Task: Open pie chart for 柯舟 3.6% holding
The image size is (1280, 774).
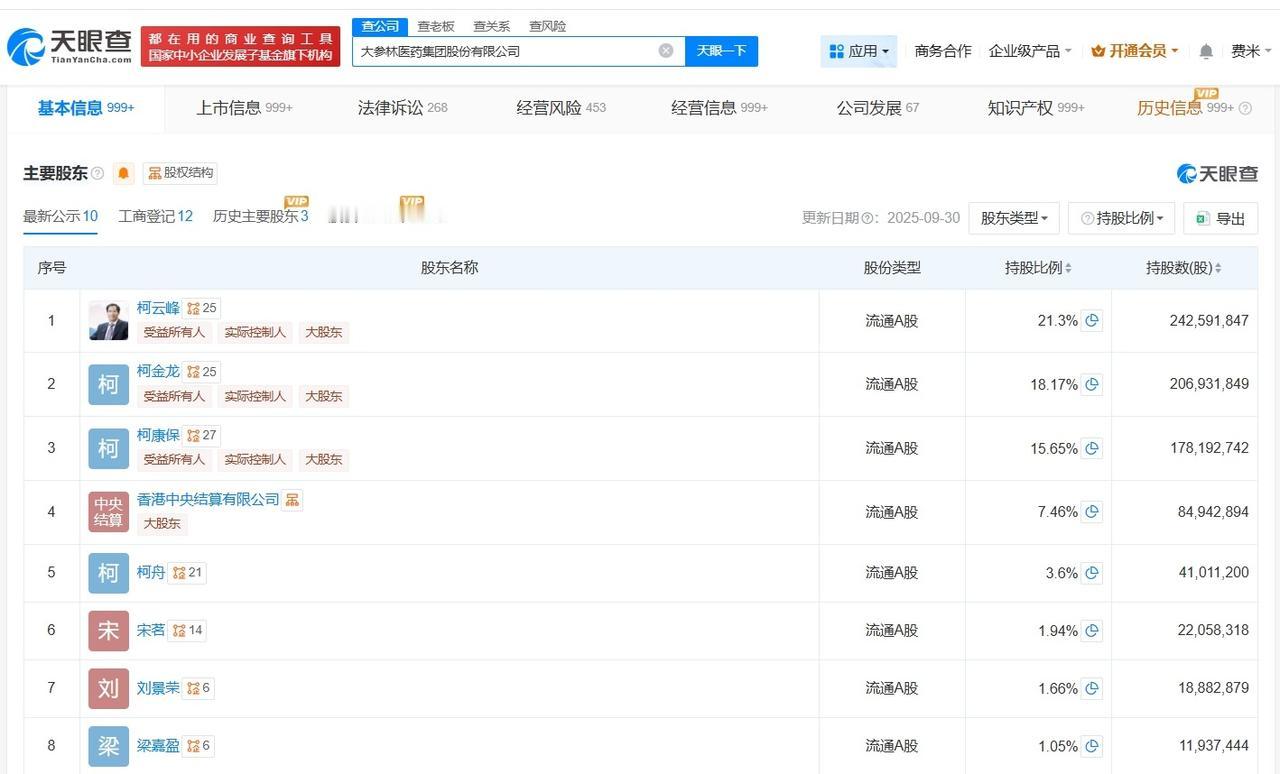Action: pyautogui.click(x=1092, y=573)
